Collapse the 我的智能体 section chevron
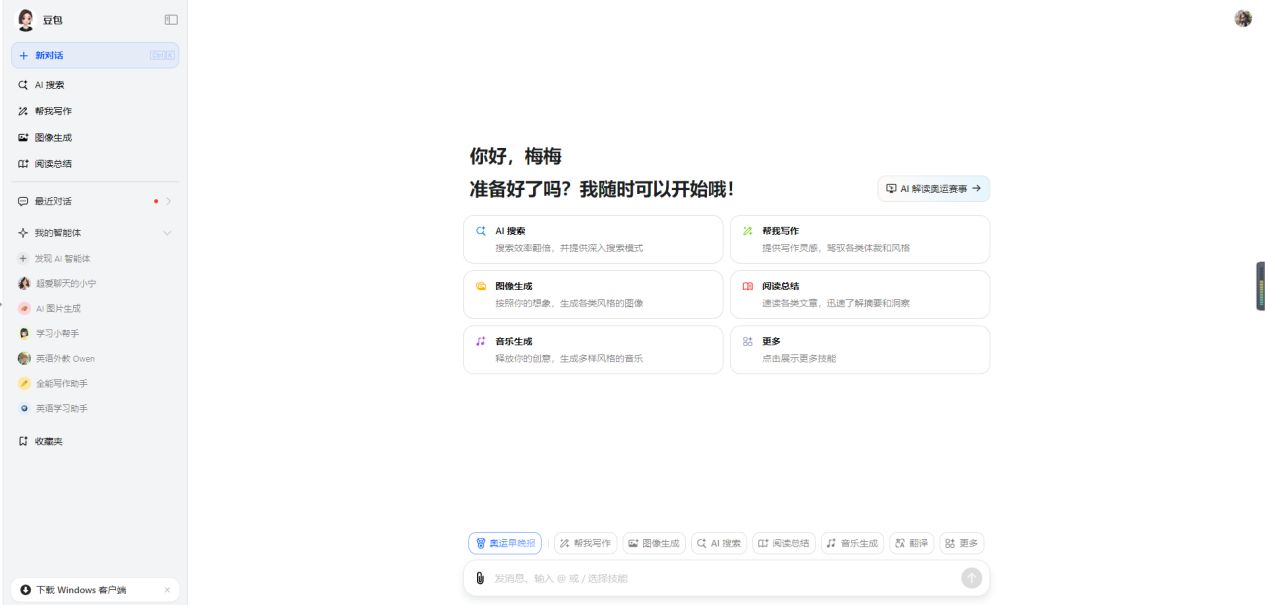This screenshot has width=1265, height=605. [x=167, y=233]
